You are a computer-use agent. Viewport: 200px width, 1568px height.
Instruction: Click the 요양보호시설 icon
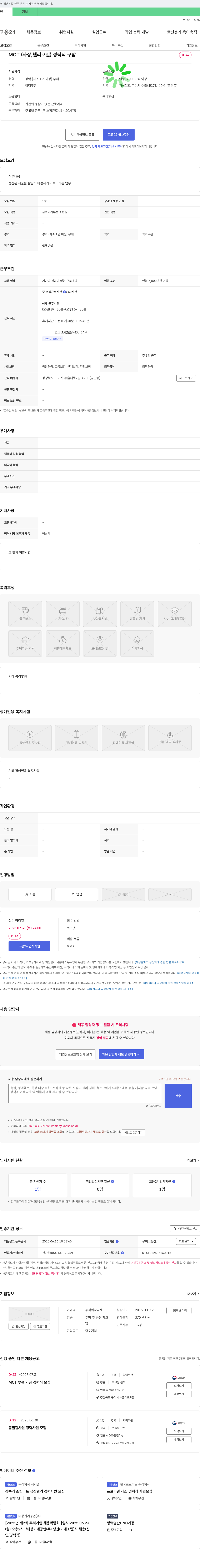pos(100,643)
